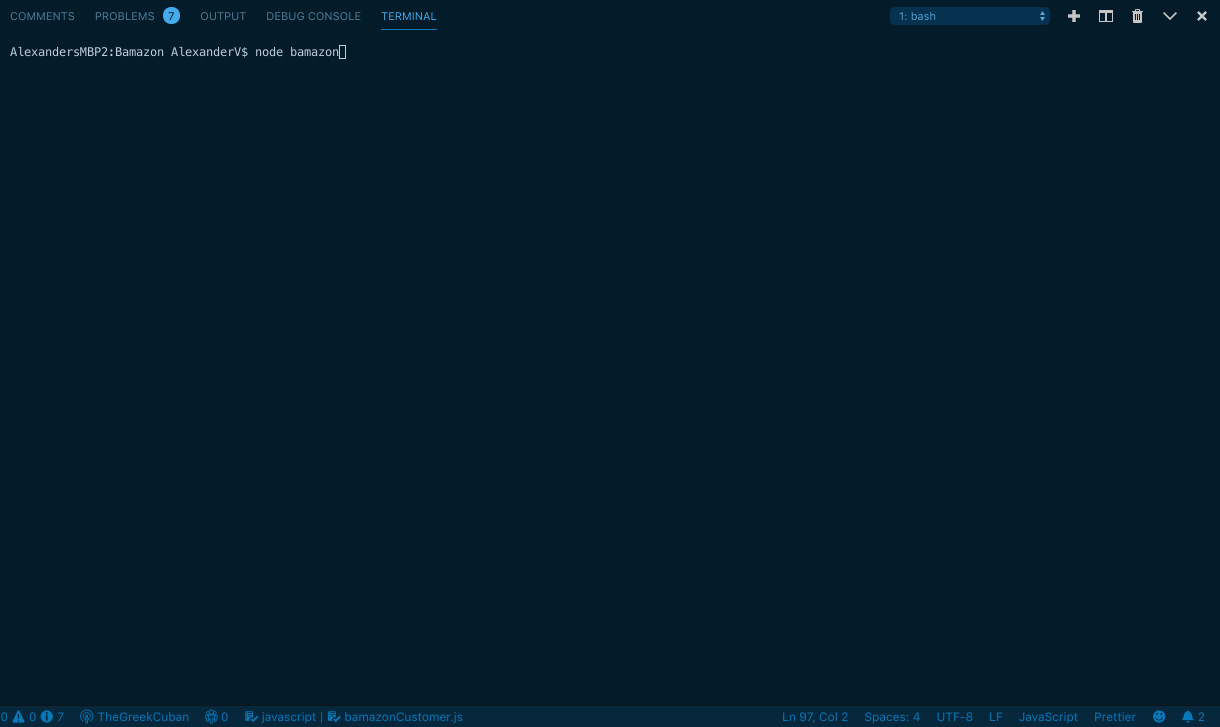This screenshot has height=727, width=1220.
Task: Click the info circle icon in status bar
Action: point(46,717)
